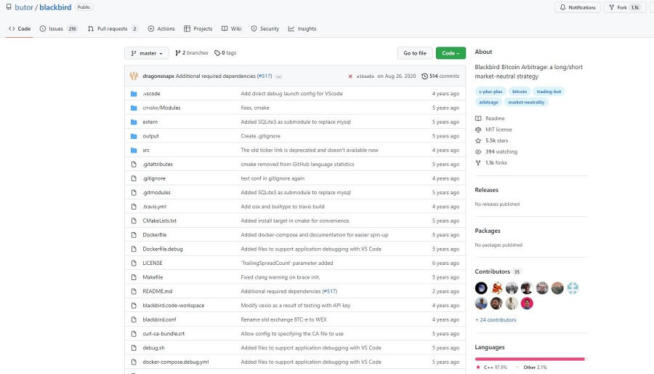Open the 2 branches link
654x374 pixels.
tap(191, 53)
